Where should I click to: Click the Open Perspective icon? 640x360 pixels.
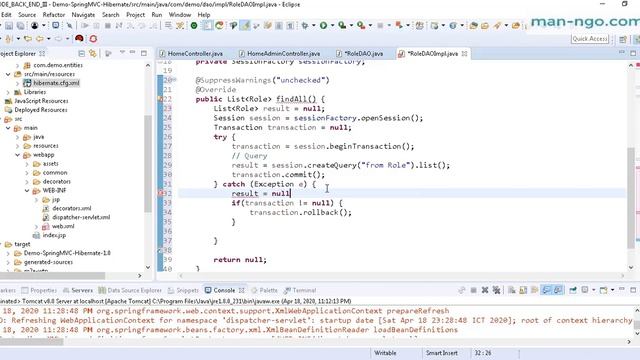[623, 39]
